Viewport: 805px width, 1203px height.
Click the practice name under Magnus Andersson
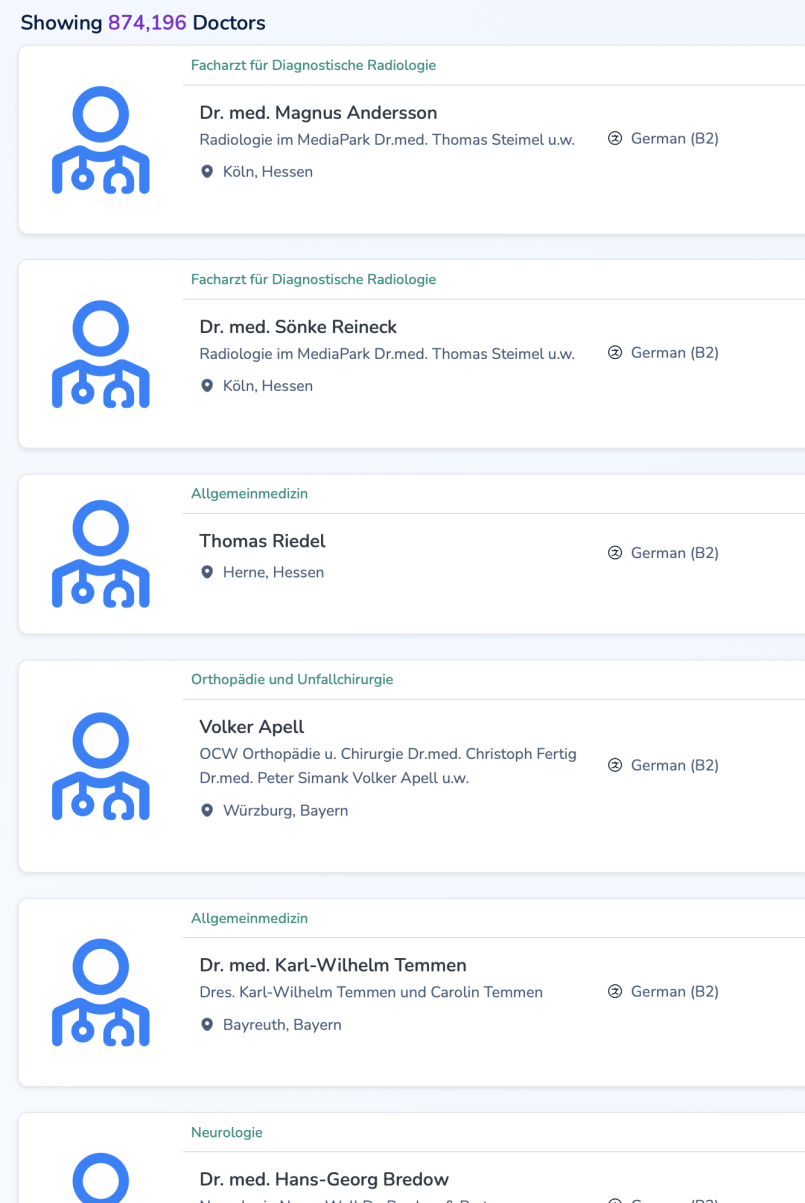387,140
